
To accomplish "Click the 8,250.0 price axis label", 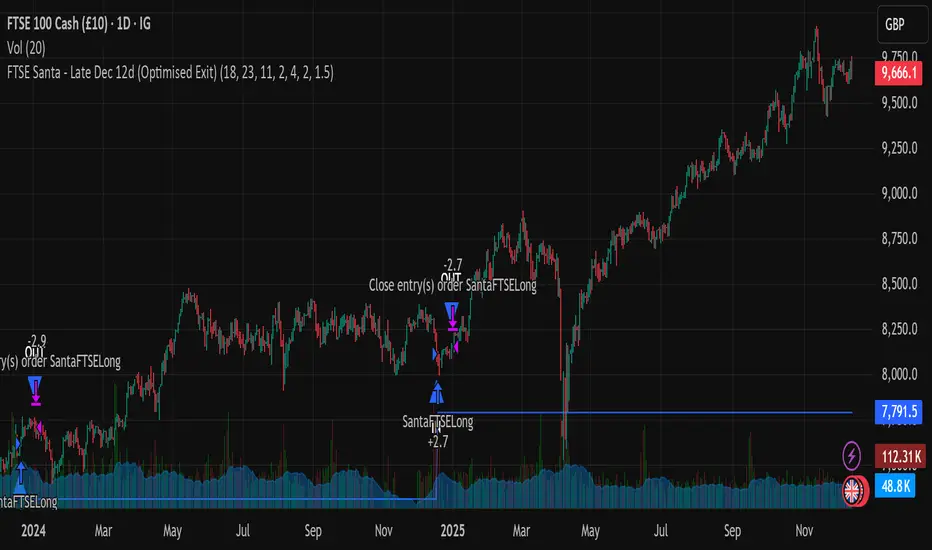I will [x=899, y=329].
